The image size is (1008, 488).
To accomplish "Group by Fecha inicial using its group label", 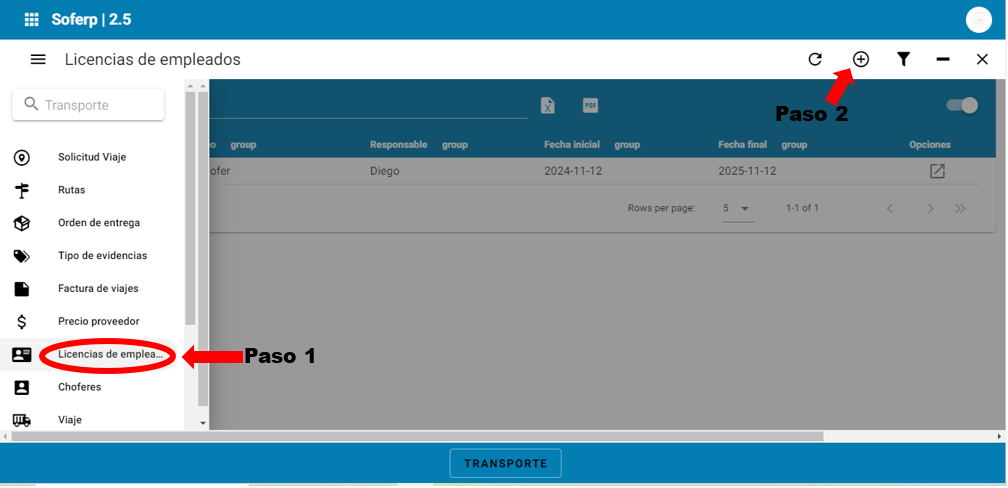I will 627,145.
